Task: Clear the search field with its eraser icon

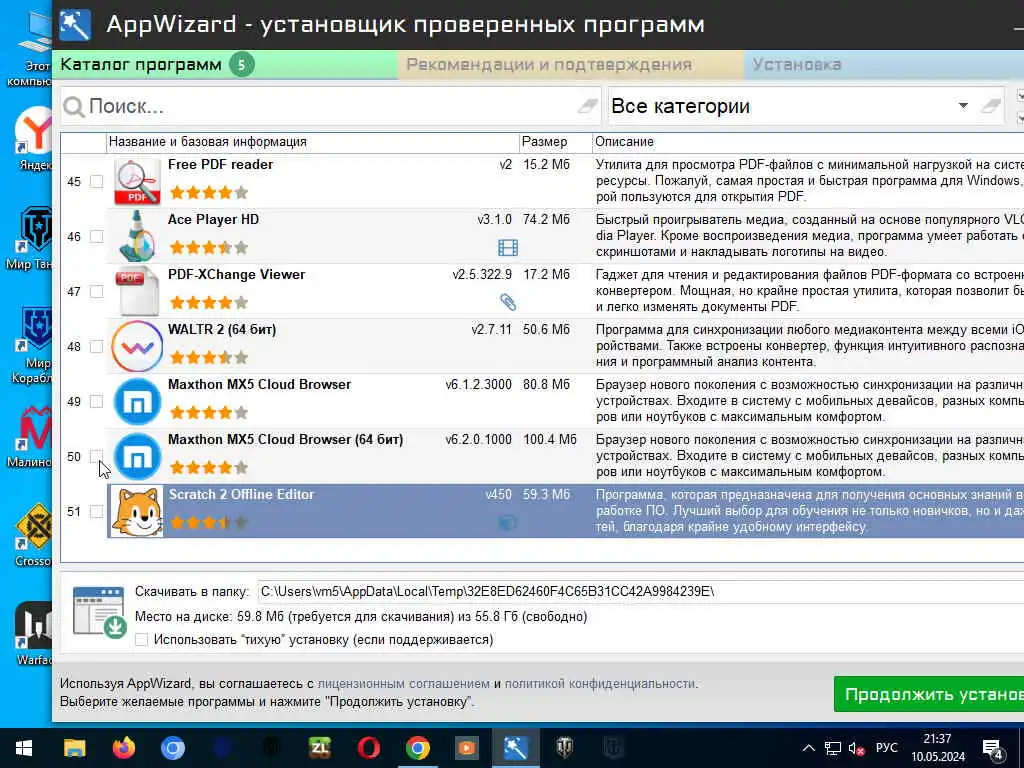Action: [x=587, y=105]
